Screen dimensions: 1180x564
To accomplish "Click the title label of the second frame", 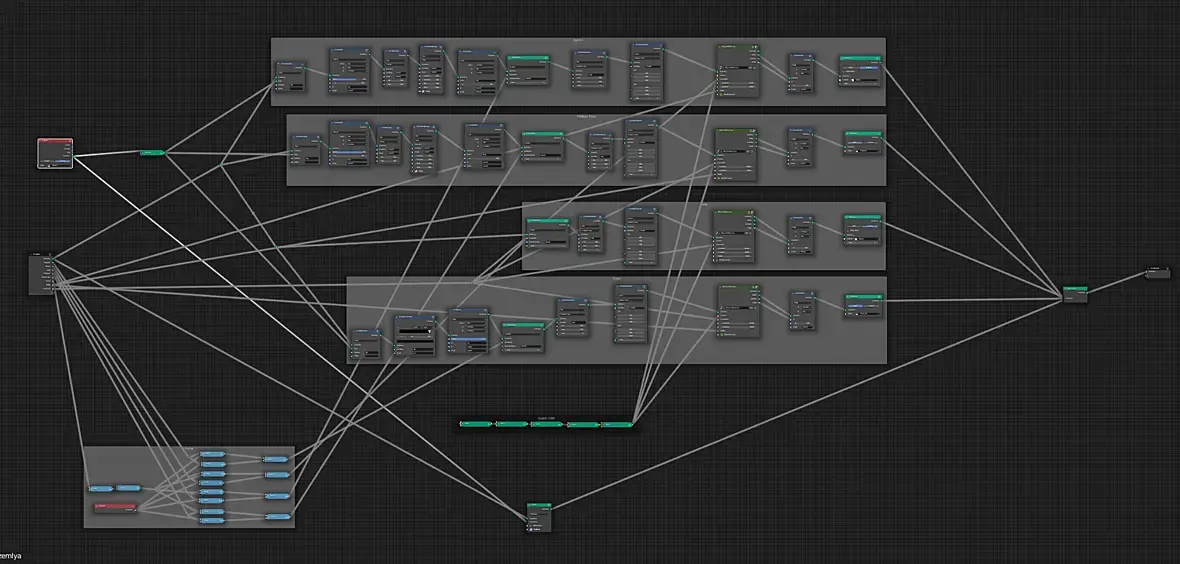I will click(585, 117).
